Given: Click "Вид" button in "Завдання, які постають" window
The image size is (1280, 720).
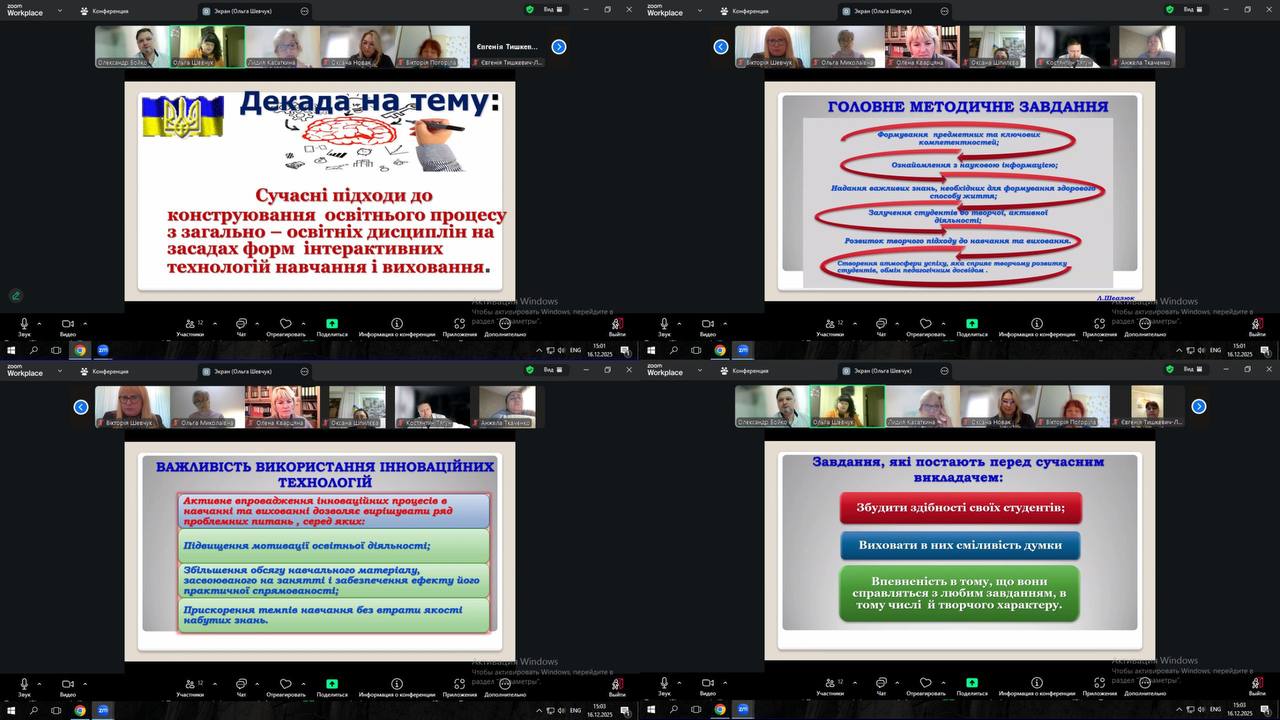Looking at the screenshot, I should click(1189, 370).
